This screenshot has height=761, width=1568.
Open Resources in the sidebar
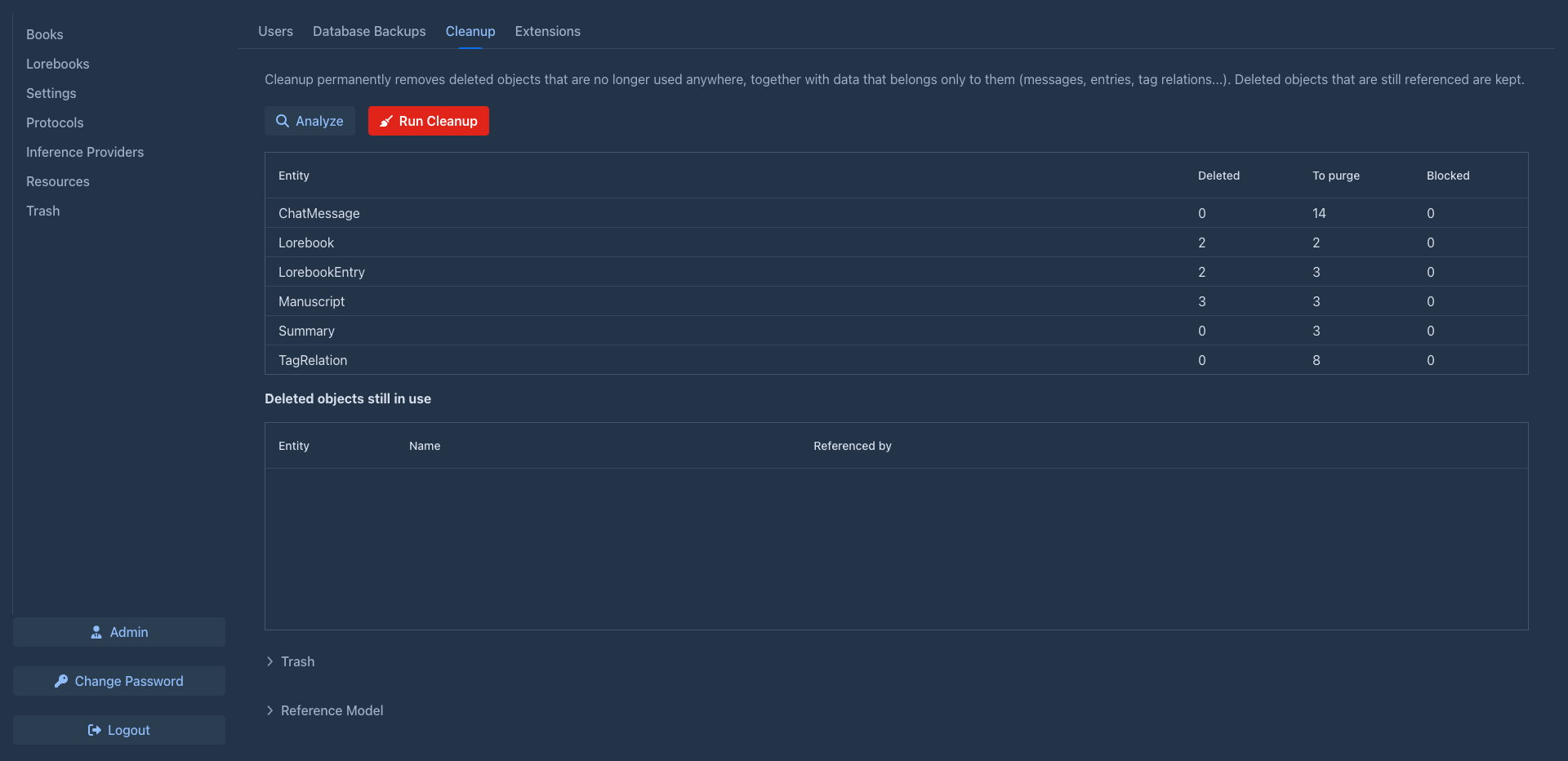click(x=58, y=181)
